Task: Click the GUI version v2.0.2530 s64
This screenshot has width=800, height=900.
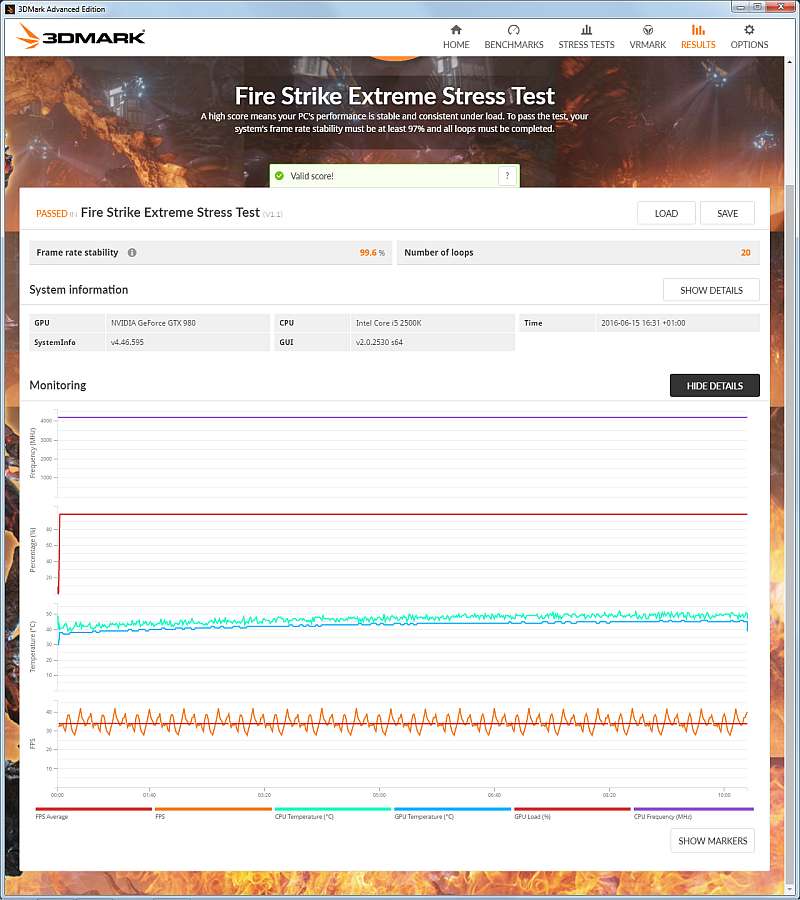Action: [x=433, y=342]
